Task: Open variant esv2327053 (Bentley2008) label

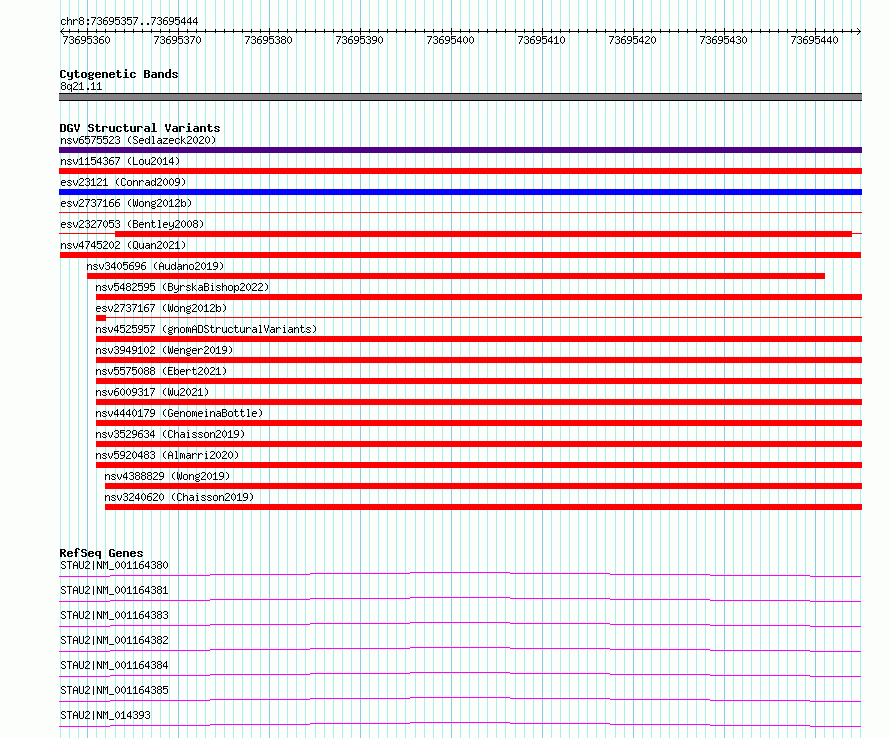Action: (x=132, y=224)
